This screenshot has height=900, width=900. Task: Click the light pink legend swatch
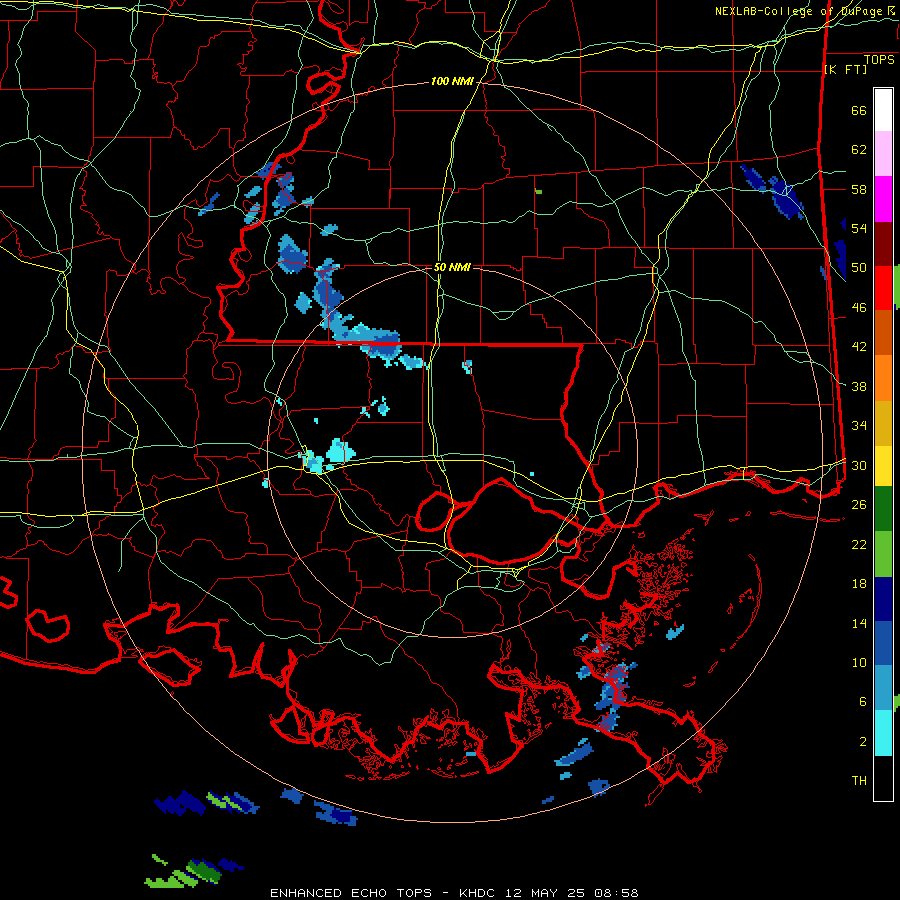[x=883, y=154]
